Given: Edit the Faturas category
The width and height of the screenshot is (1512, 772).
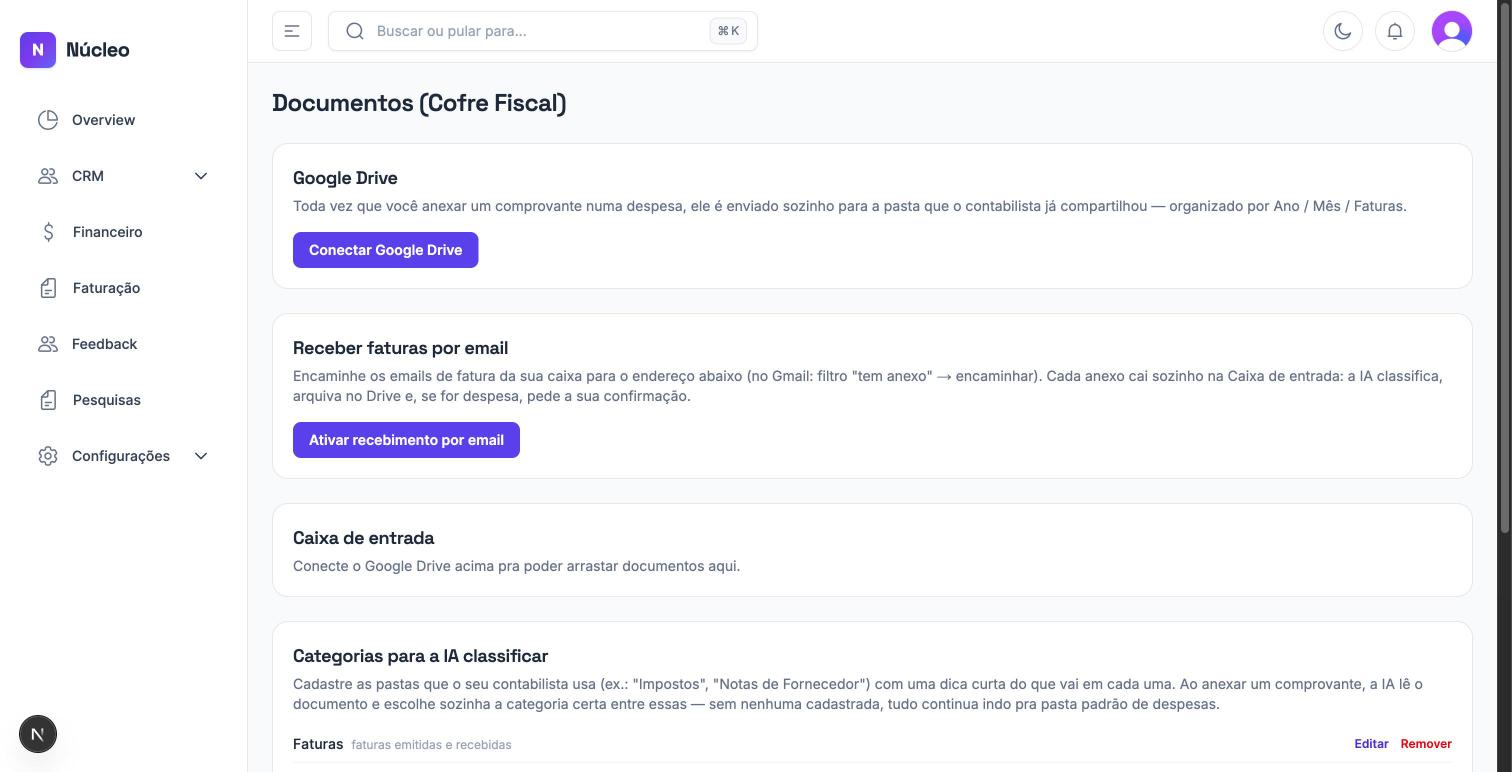Looking at the screenshot, I should 1371,744.
